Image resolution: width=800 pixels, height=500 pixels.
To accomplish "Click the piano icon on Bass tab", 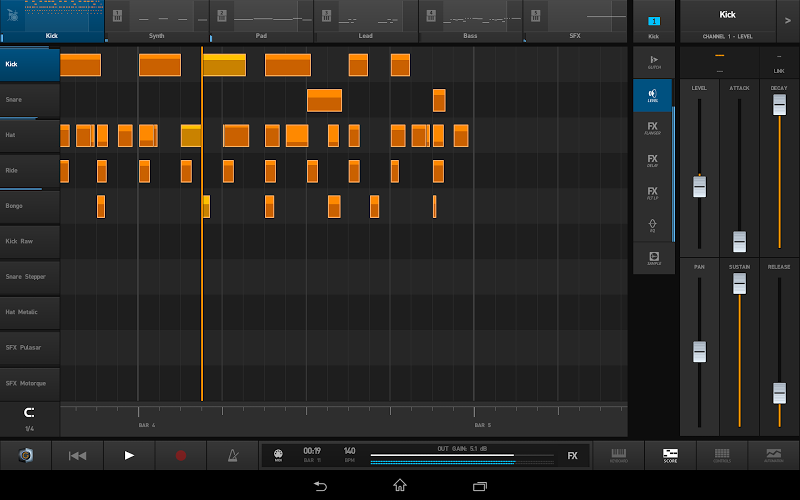I will point(431,16).
